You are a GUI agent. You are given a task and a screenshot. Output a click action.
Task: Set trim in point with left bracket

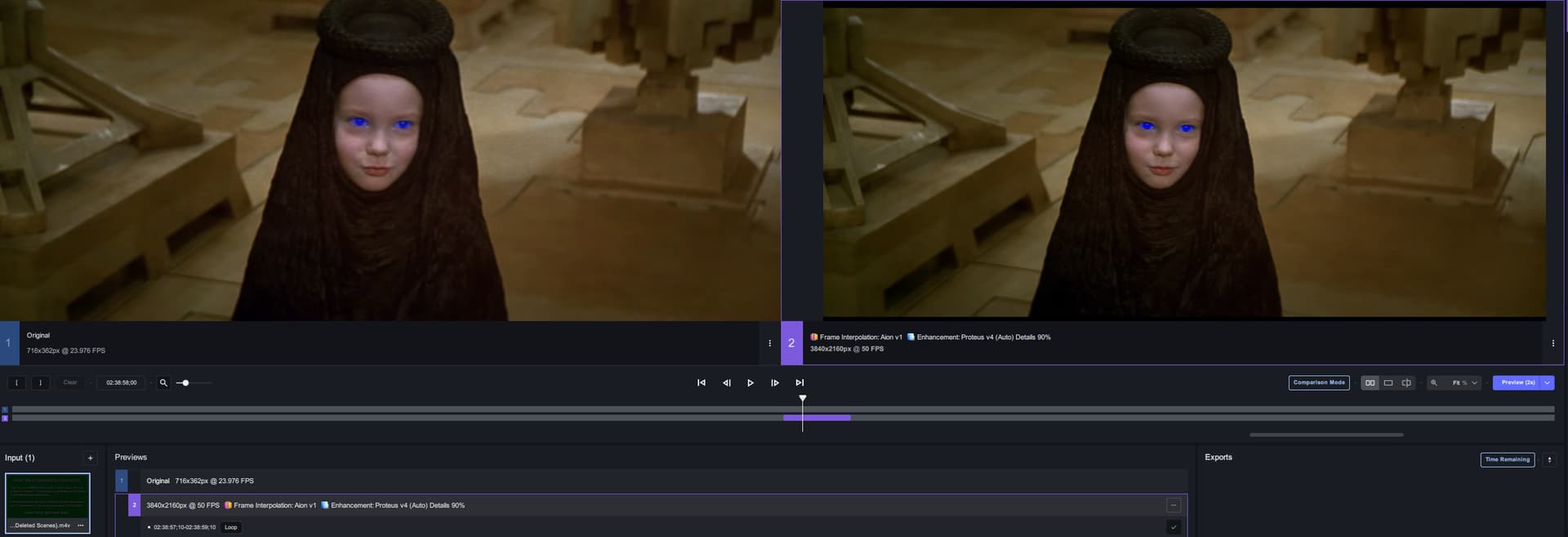[x=16, y=383]
